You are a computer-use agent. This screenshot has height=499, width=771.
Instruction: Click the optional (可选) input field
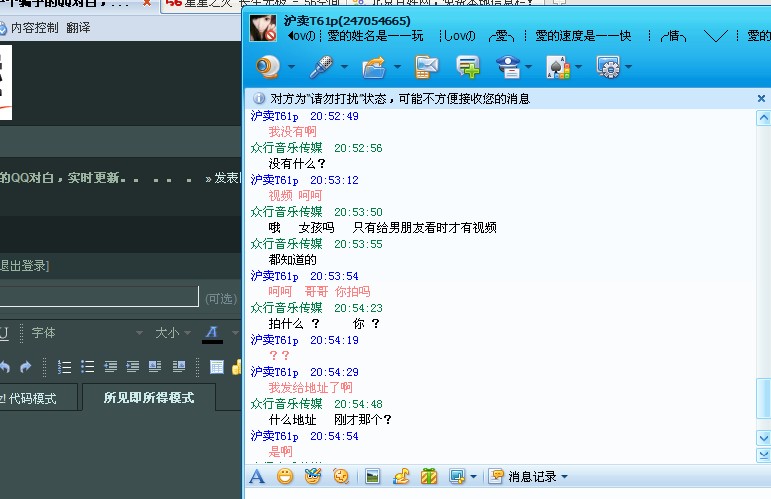click(x=99, y=296)
